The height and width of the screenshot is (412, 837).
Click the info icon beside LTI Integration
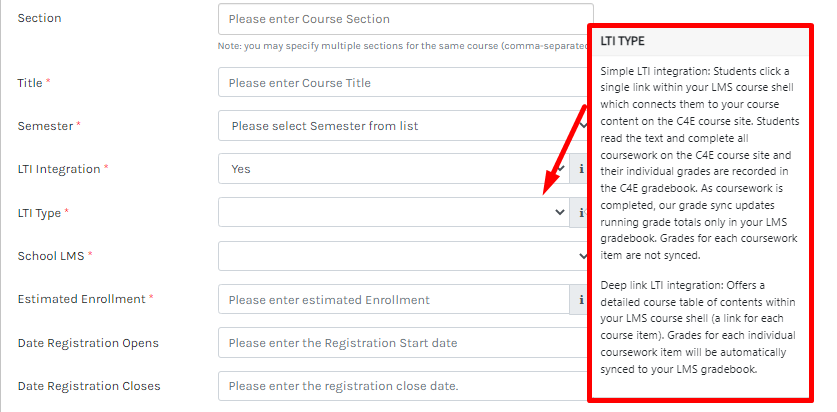580,169
